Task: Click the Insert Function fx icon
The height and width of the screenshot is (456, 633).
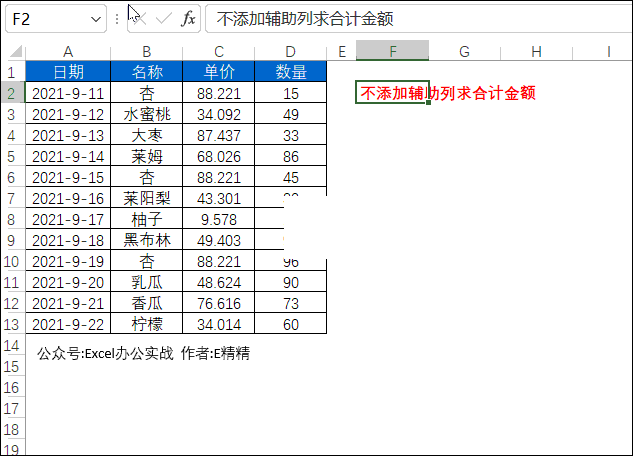Action: click(x=188, y=19)
